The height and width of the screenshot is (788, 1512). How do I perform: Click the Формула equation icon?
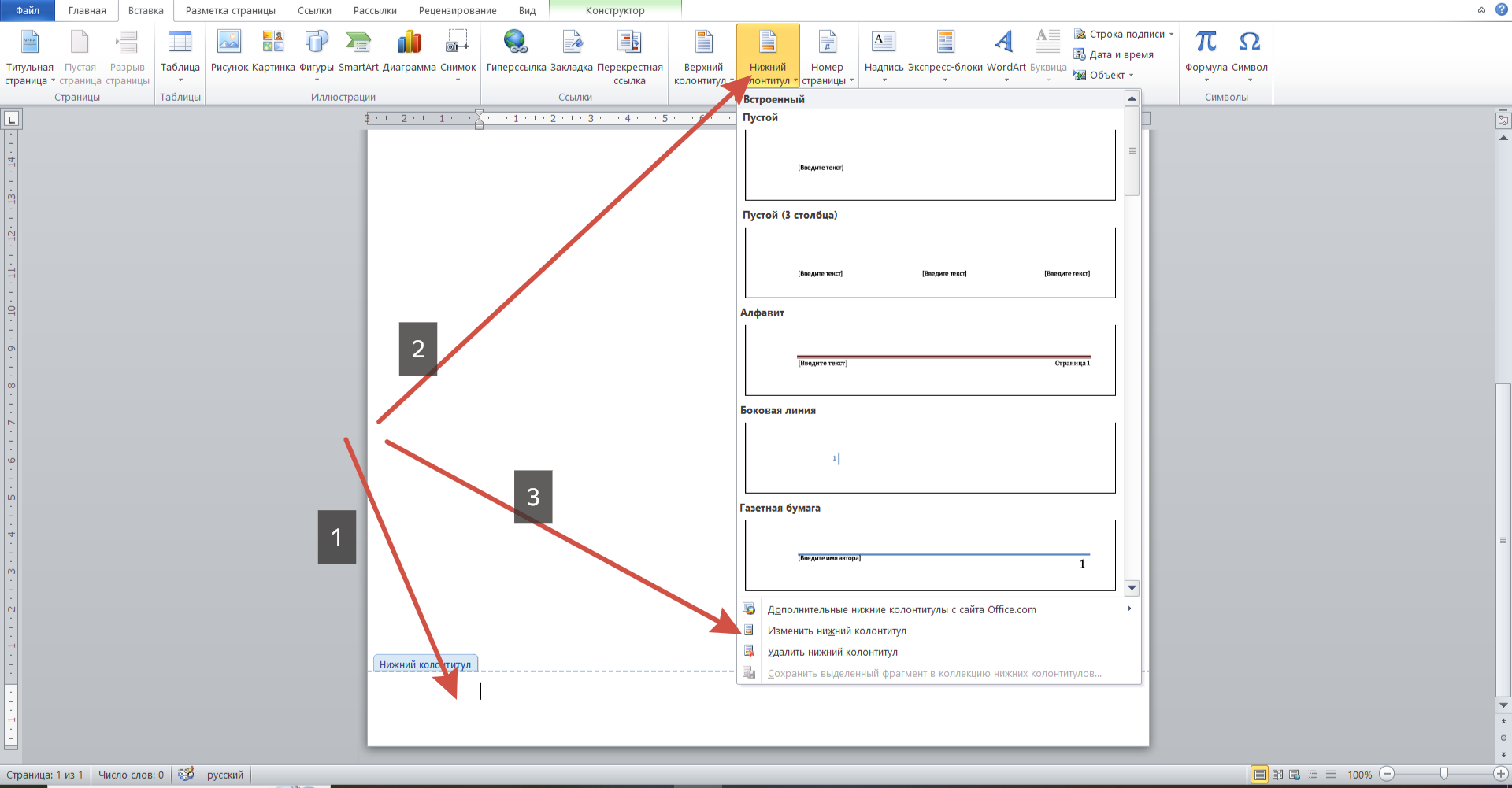click(x=1206, y=43)
